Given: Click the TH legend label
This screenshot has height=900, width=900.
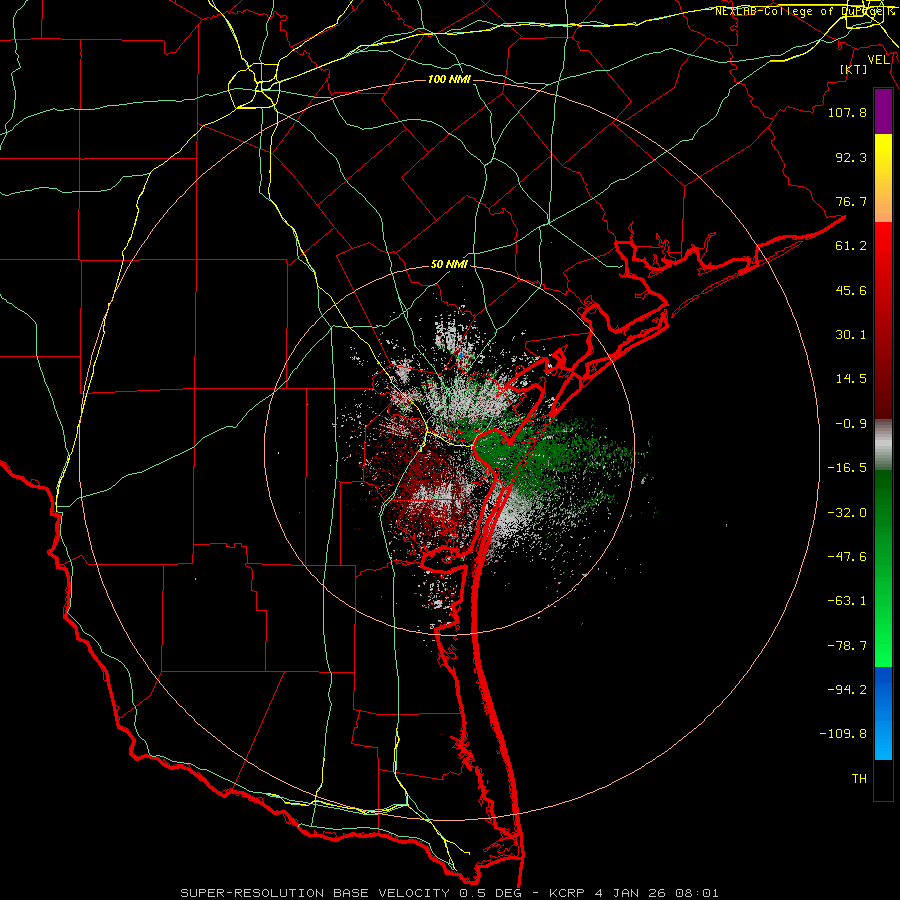Looking at the screenshot, I should [x=859, y=779].
